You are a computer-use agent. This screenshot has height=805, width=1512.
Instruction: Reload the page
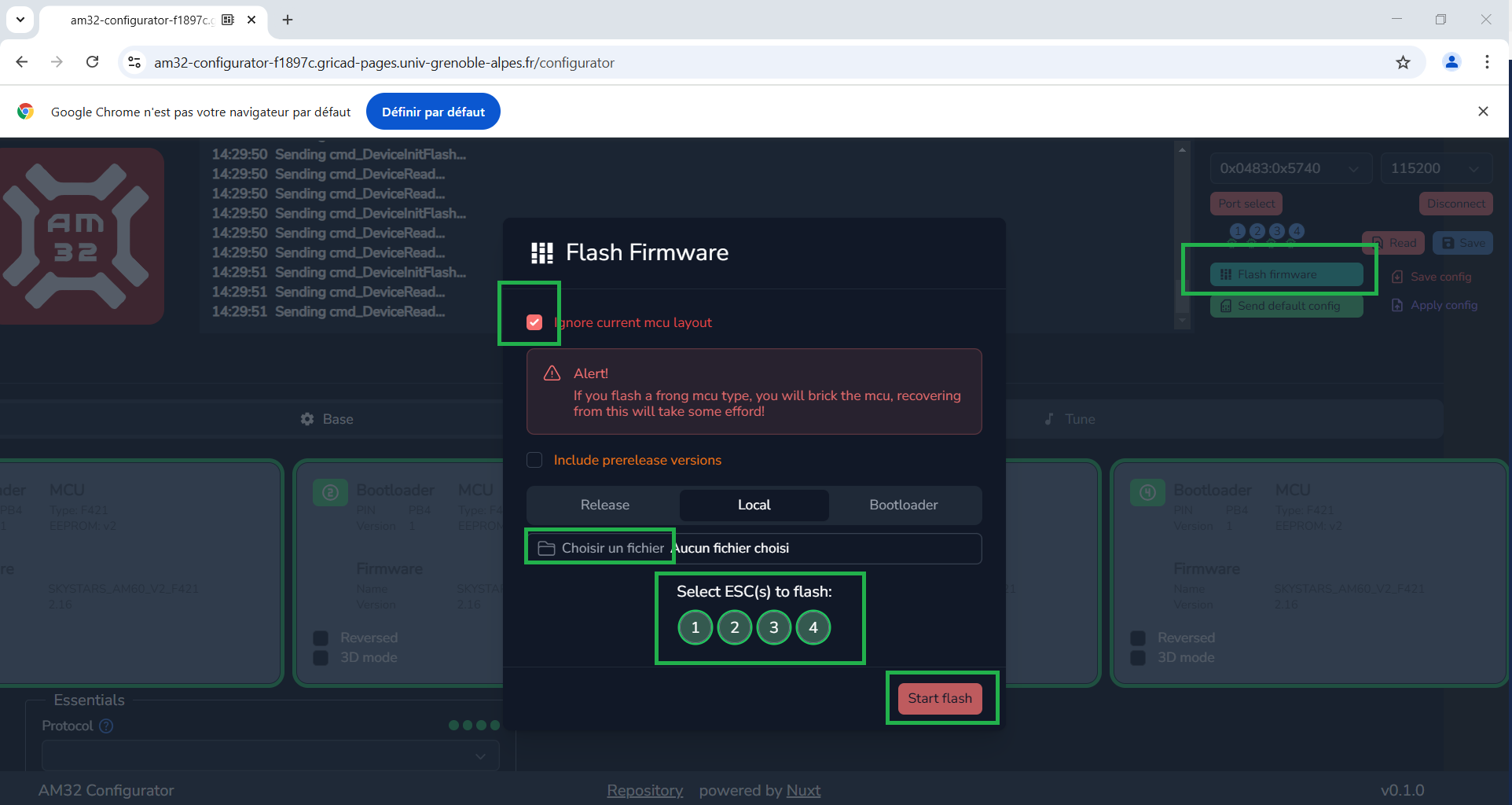[92, 62]
